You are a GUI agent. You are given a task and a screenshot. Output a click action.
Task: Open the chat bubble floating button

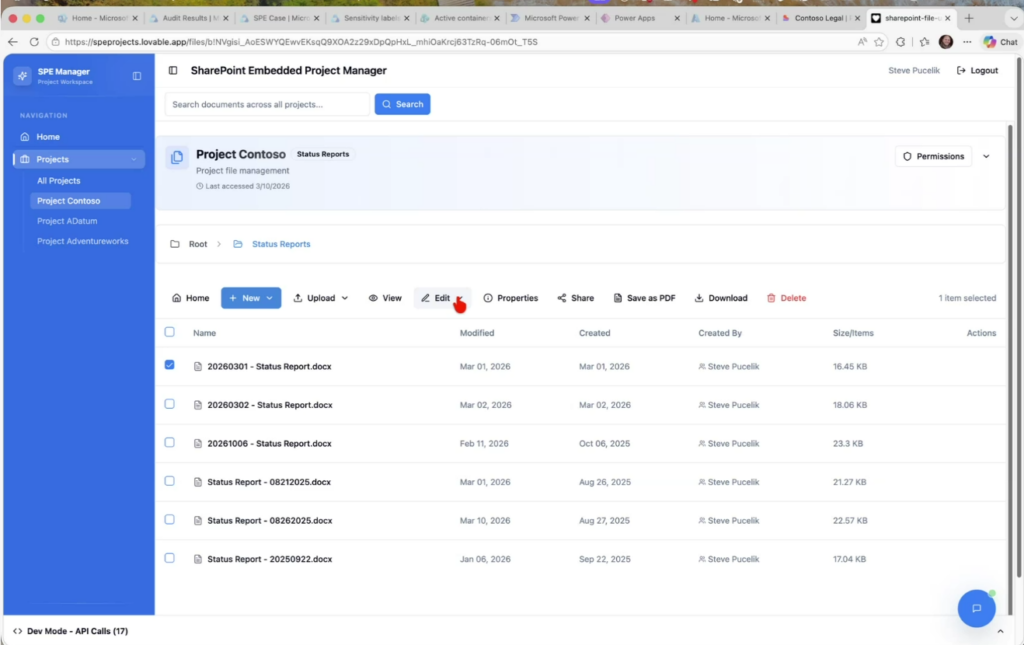976,608
